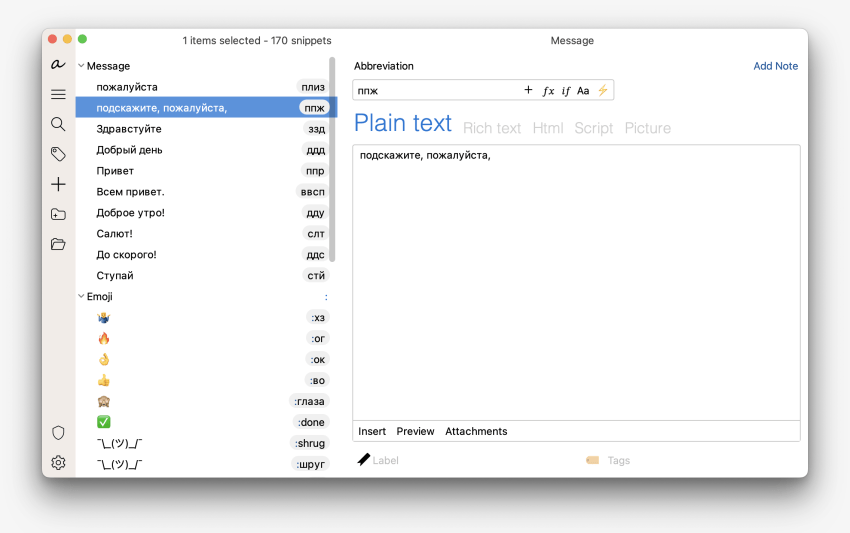Viewport: 850px width, 533px height.
Task: Click the marker Label icon
Action: [364, 460]
